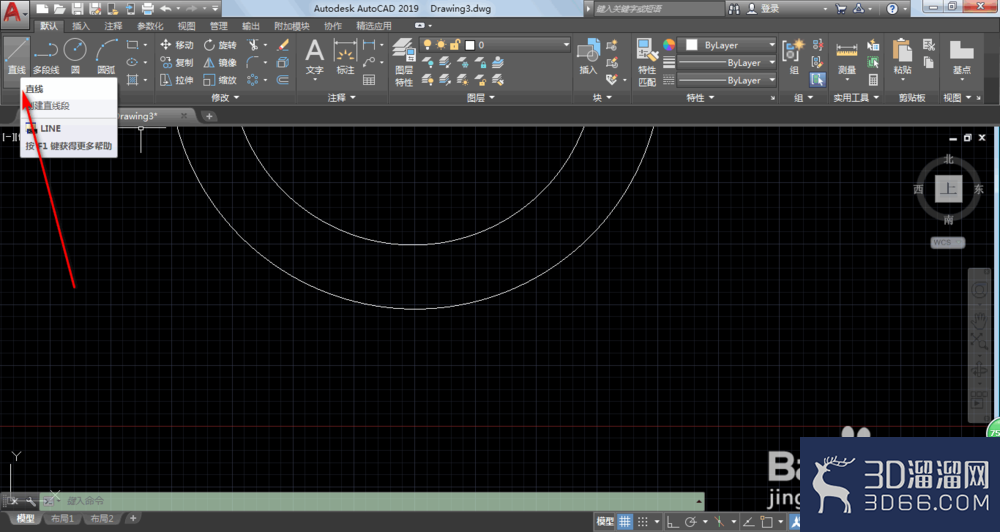Click the 复制 copy tool
The height and width of the screenshot is (532, 1000).
(x=177, y=63)
